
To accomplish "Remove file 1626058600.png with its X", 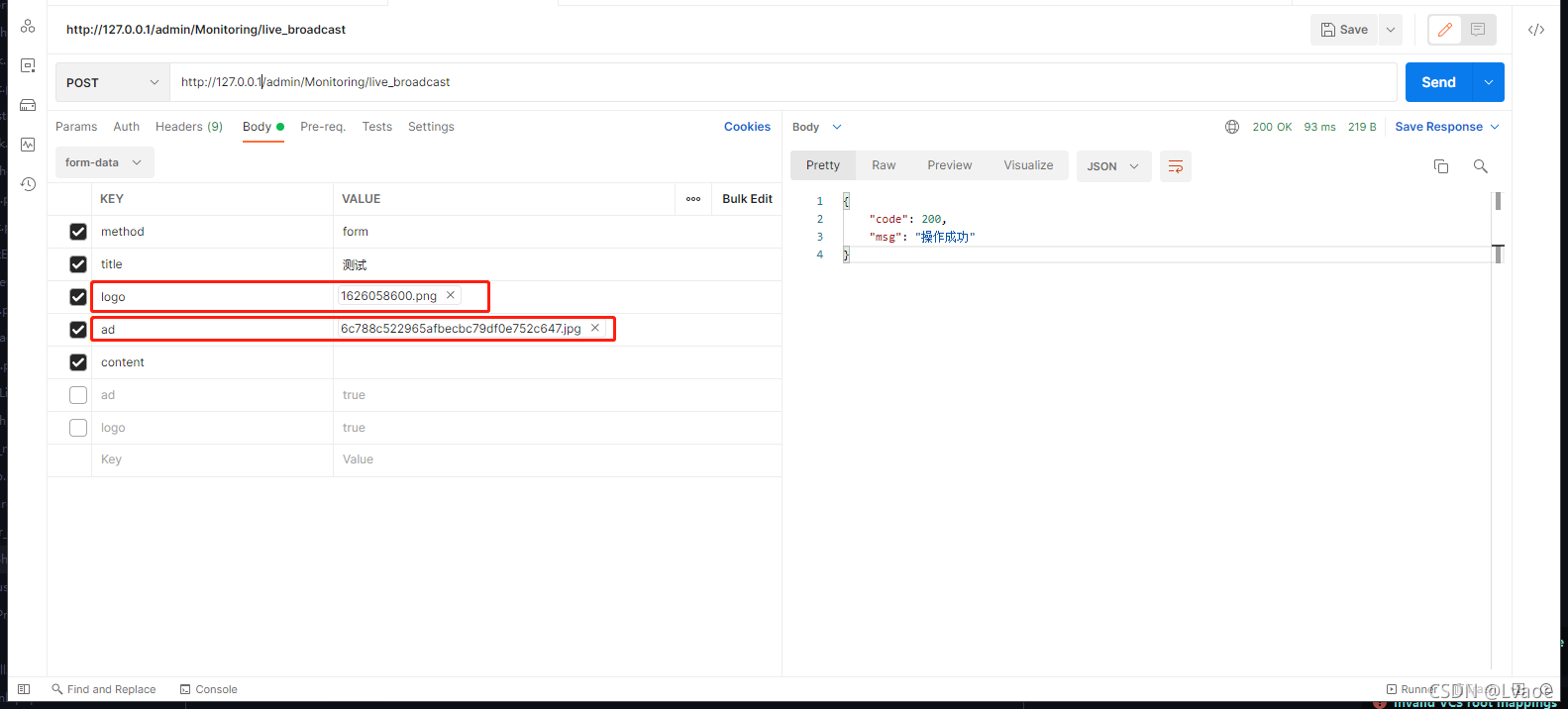I will pos(451,295).
